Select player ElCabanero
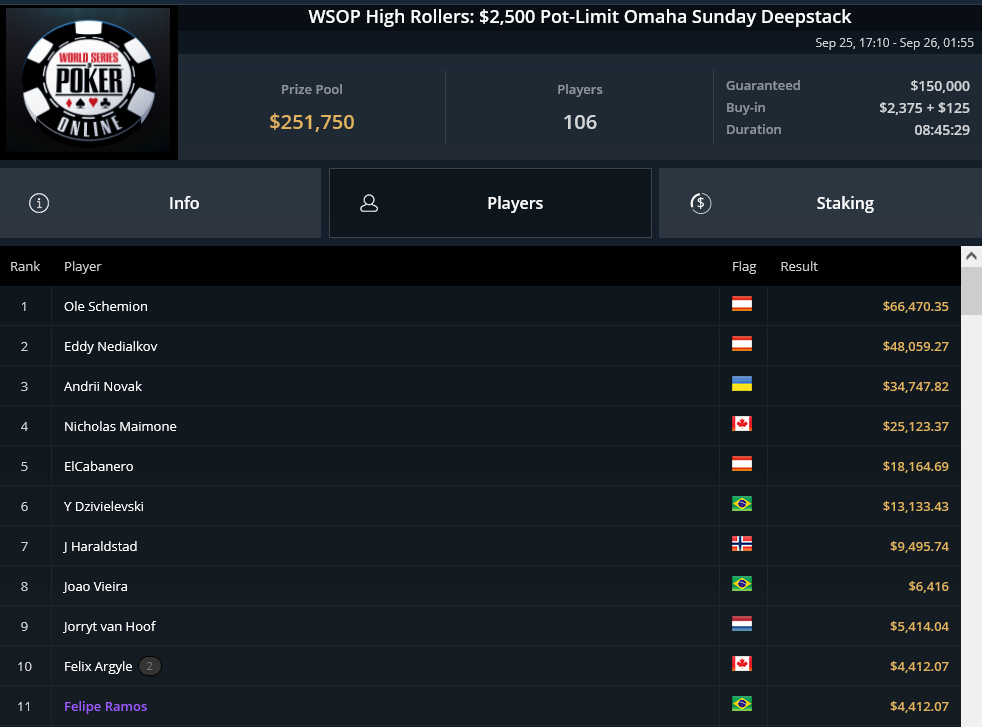This screenshot has width=982, height=727. 98,467
